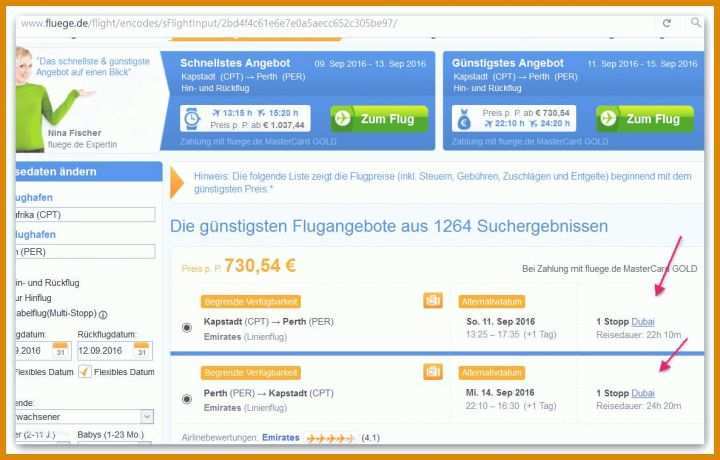Click the info icon next to Gabelflug(Multi-Stopp)
The height and width of the screenshot is (460, 720).
103,315
